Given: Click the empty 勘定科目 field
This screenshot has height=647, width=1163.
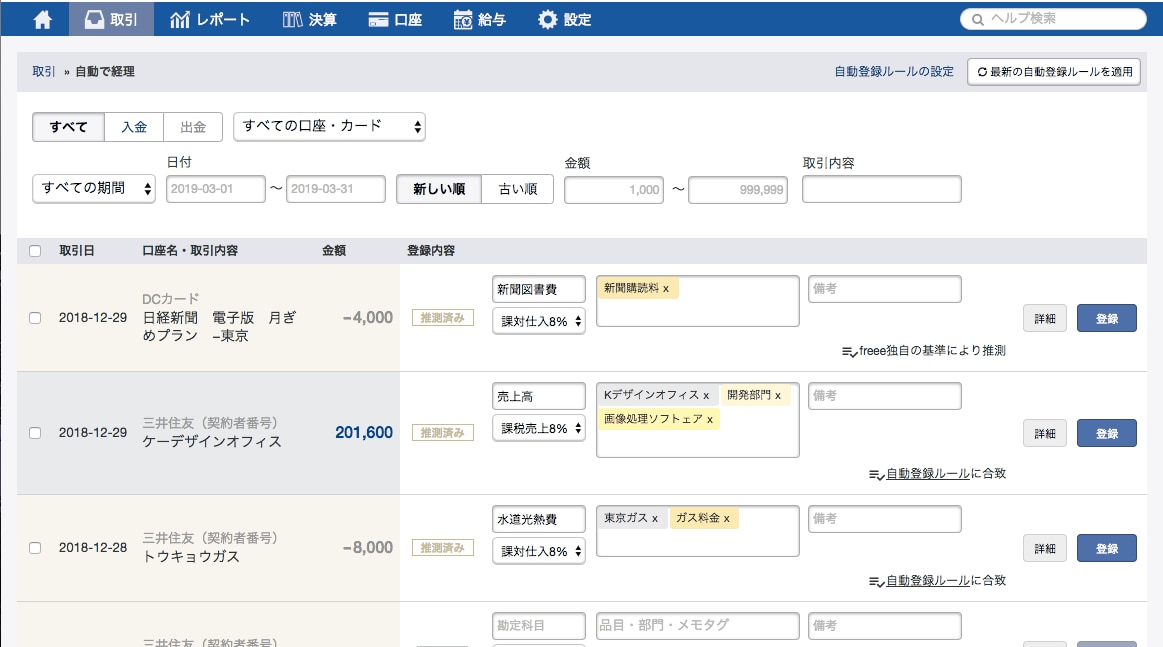Looking at the screenshot, I should point(538,625).
